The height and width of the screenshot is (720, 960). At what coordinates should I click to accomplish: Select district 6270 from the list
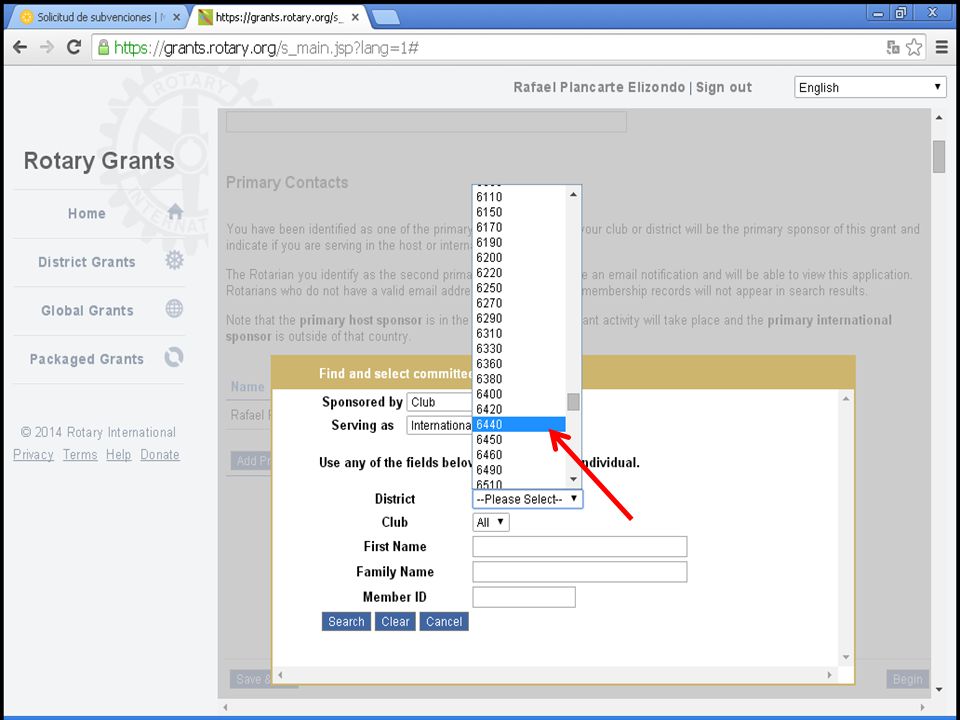tap(519, 303)
